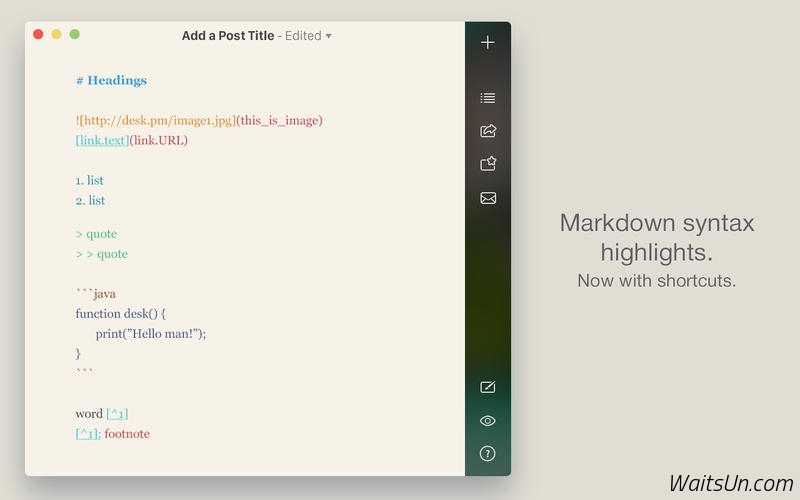Screen dimensions: 800x500
Task: Toggle preview with the eye icon
Action: (488, 421)
